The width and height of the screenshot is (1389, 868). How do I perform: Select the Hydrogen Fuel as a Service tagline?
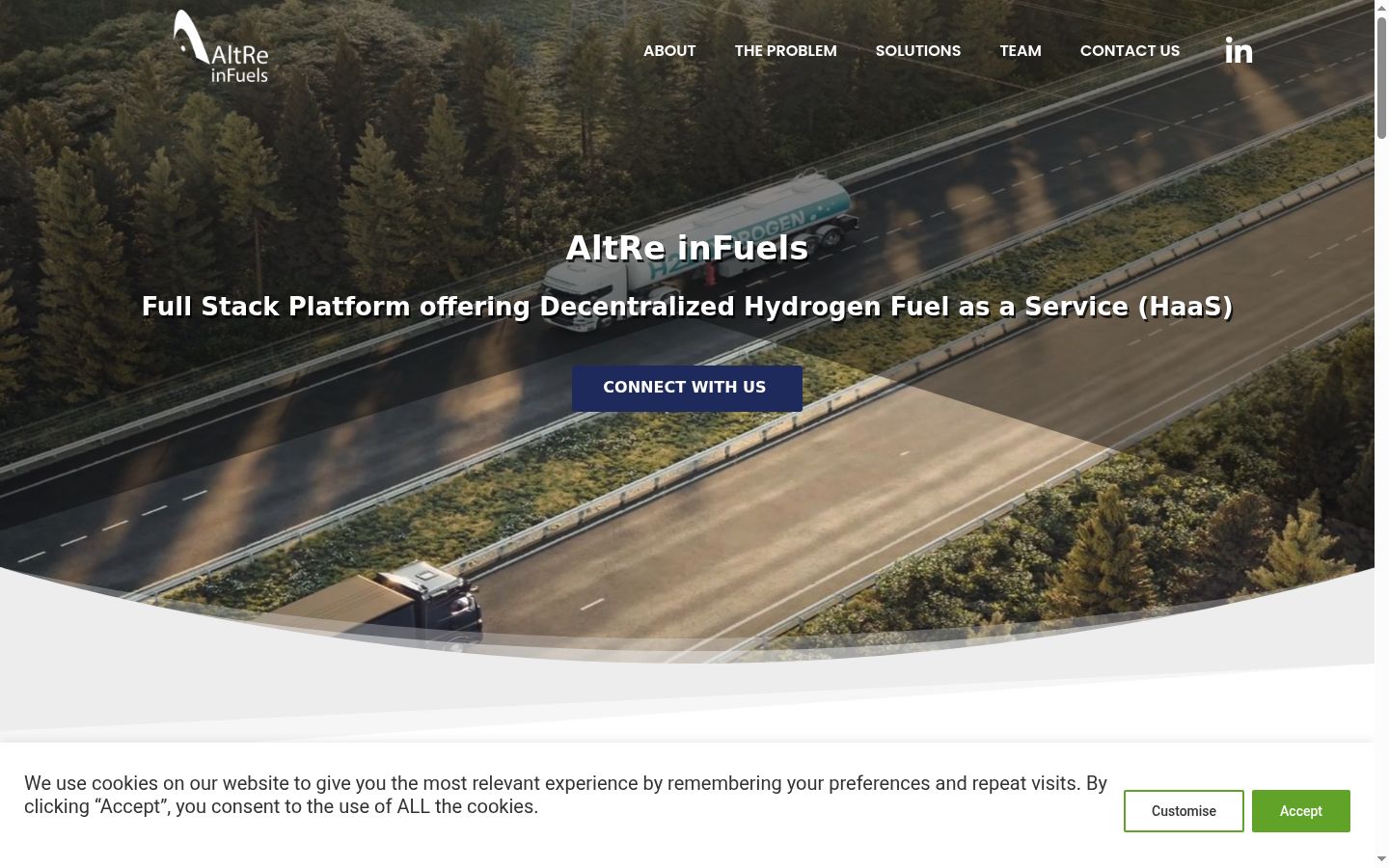(687, 307)
